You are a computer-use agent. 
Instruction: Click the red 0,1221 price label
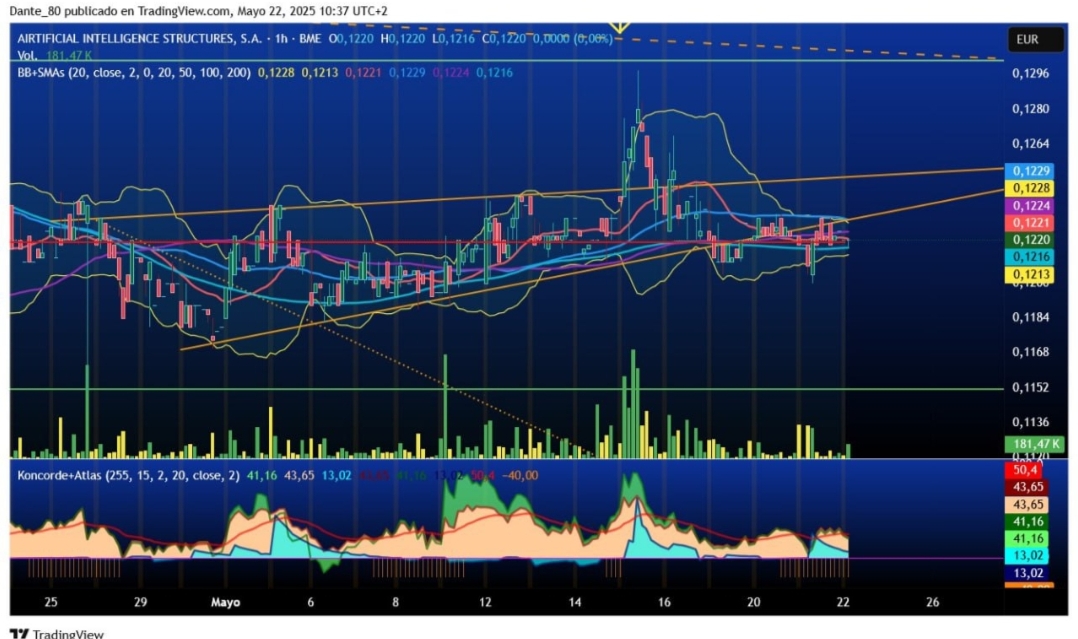coord(1031,222)
